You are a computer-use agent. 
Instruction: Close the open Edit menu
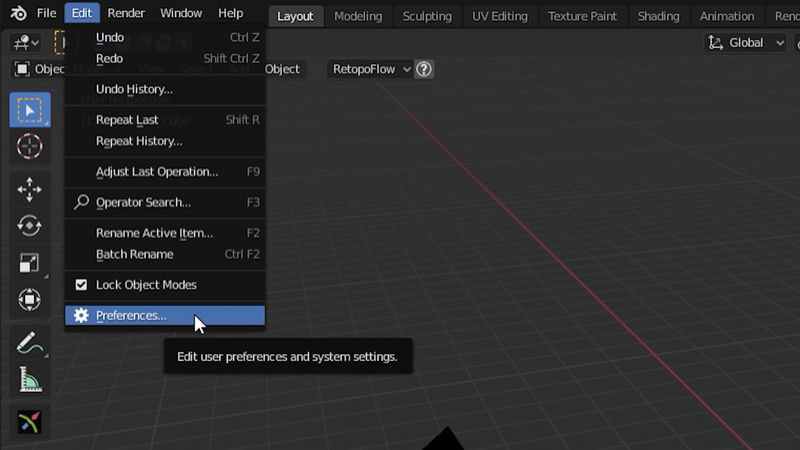coord(82,13)
